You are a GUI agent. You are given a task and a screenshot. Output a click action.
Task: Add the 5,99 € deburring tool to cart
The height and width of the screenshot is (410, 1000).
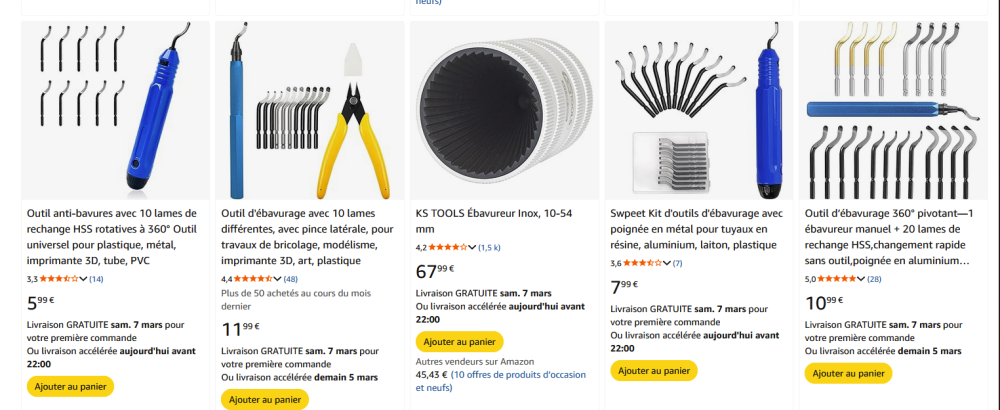click(x=70, y=386)
